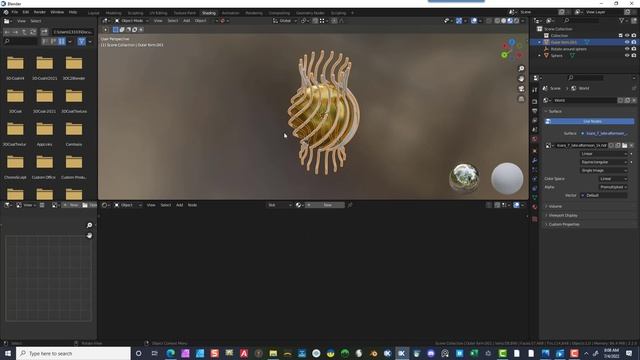Click the open image folder icon in World panel
Screen dimensions: 640x360
(624, 145)
